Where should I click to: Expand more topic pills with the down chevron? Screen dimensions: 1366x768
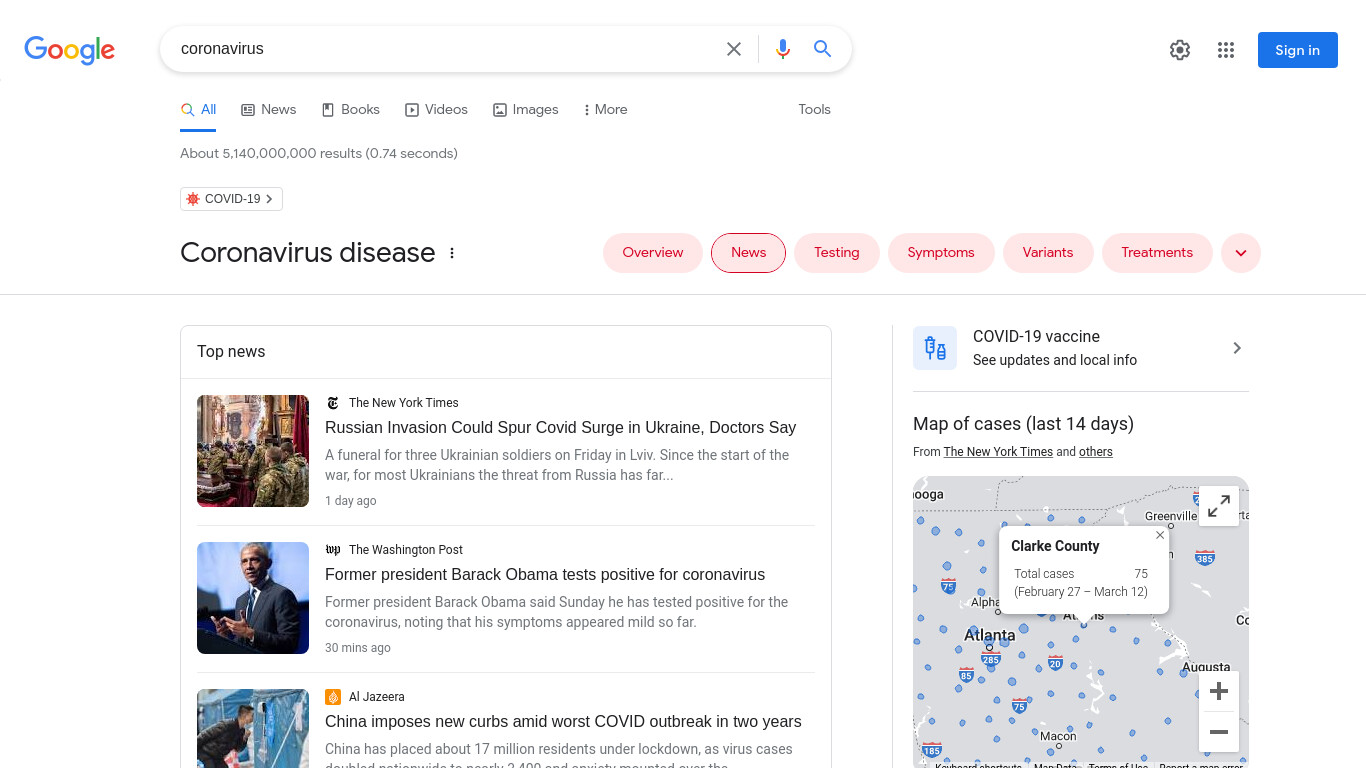pyautogui.click(x=1241, y=253)
